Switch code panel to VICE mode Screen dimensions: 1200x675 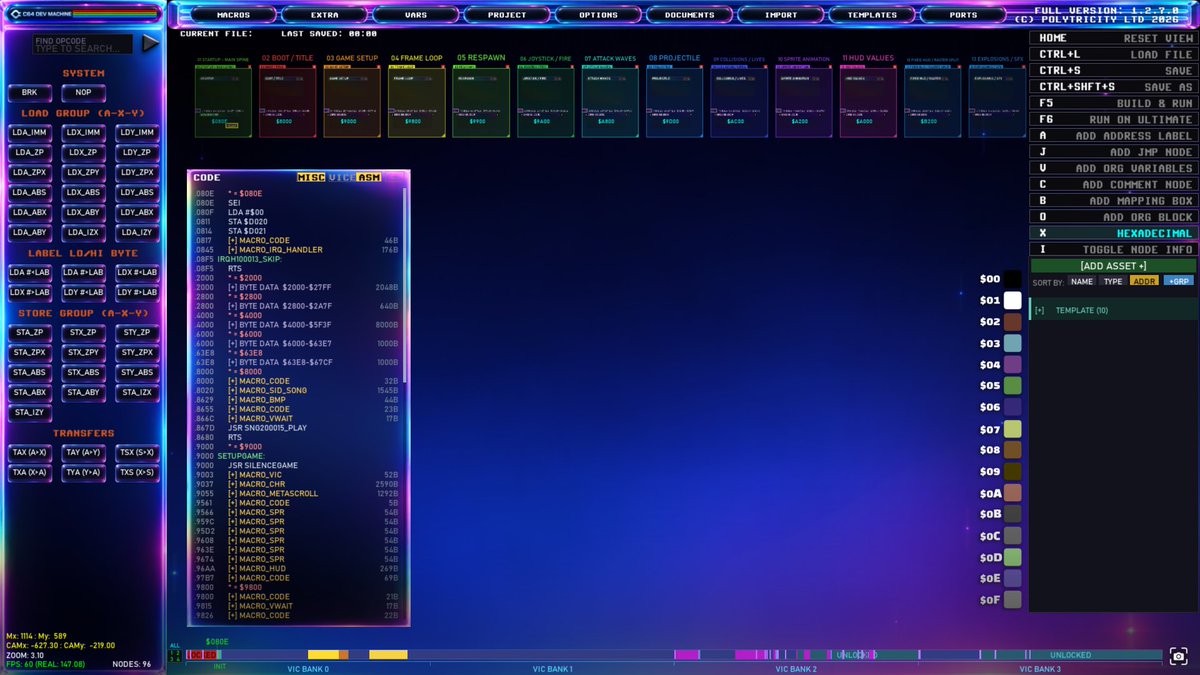[x=342, y=177]
